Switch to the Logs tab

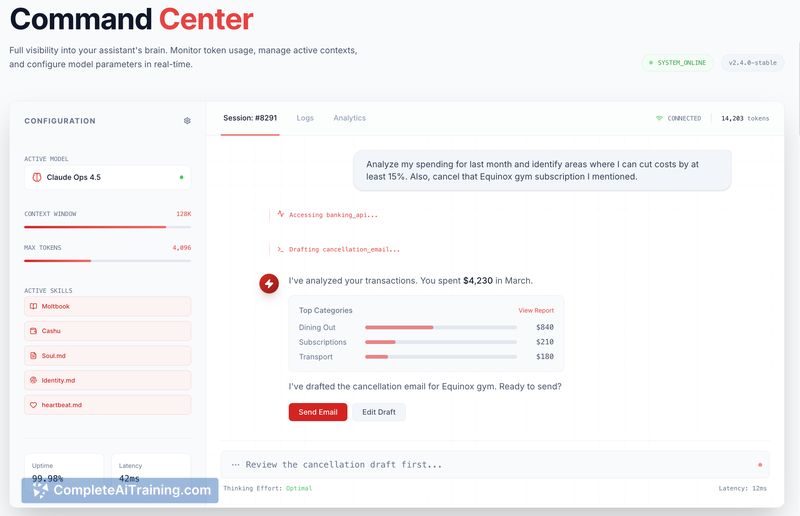(305, 118)
